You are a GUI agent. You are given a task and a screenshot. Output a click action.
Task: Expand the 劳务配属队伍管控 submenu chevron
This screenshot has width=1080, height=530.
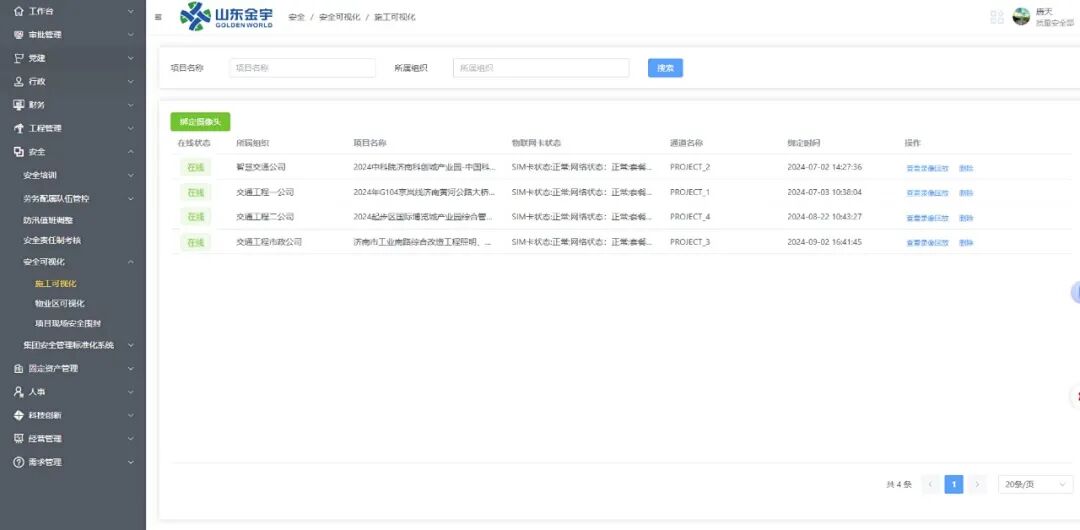[131, 198]
